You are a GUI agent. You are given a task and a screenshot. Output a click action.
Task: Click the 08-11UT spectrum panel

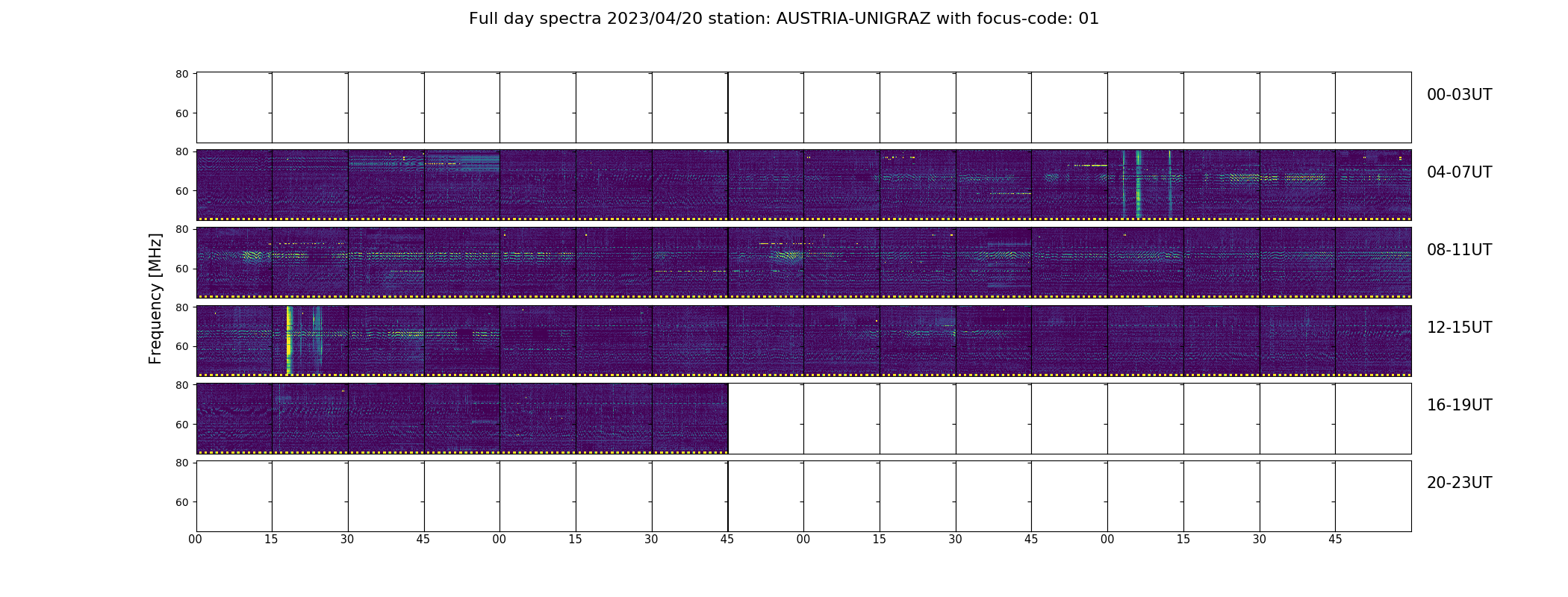pos(803,263)
